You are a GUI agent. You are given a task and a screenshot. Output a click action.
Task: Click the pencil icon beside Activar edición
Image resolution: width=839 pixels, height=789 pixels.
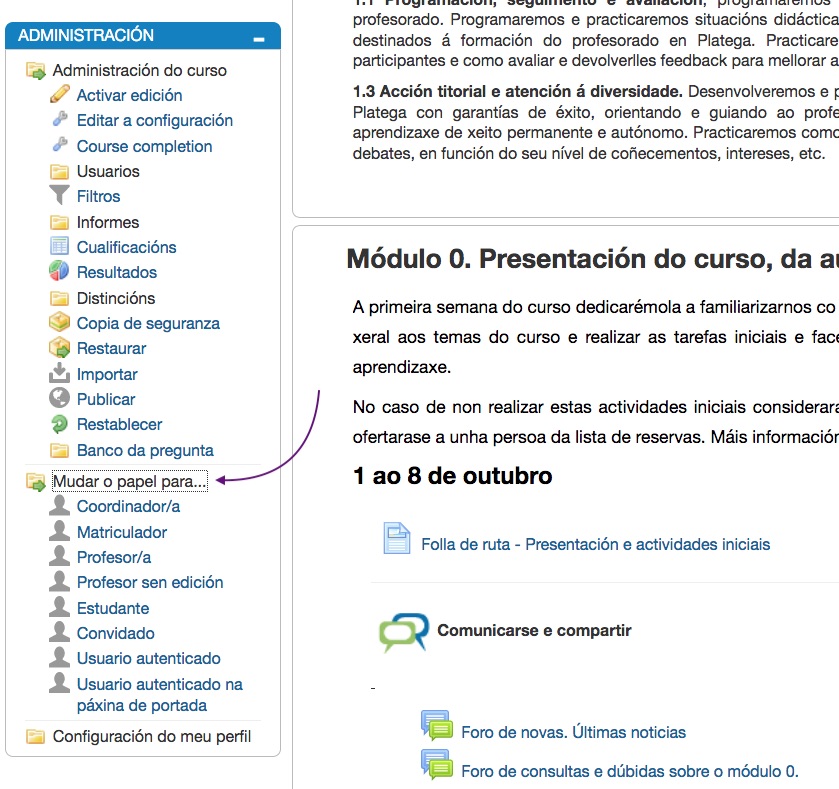pos(60,95)
